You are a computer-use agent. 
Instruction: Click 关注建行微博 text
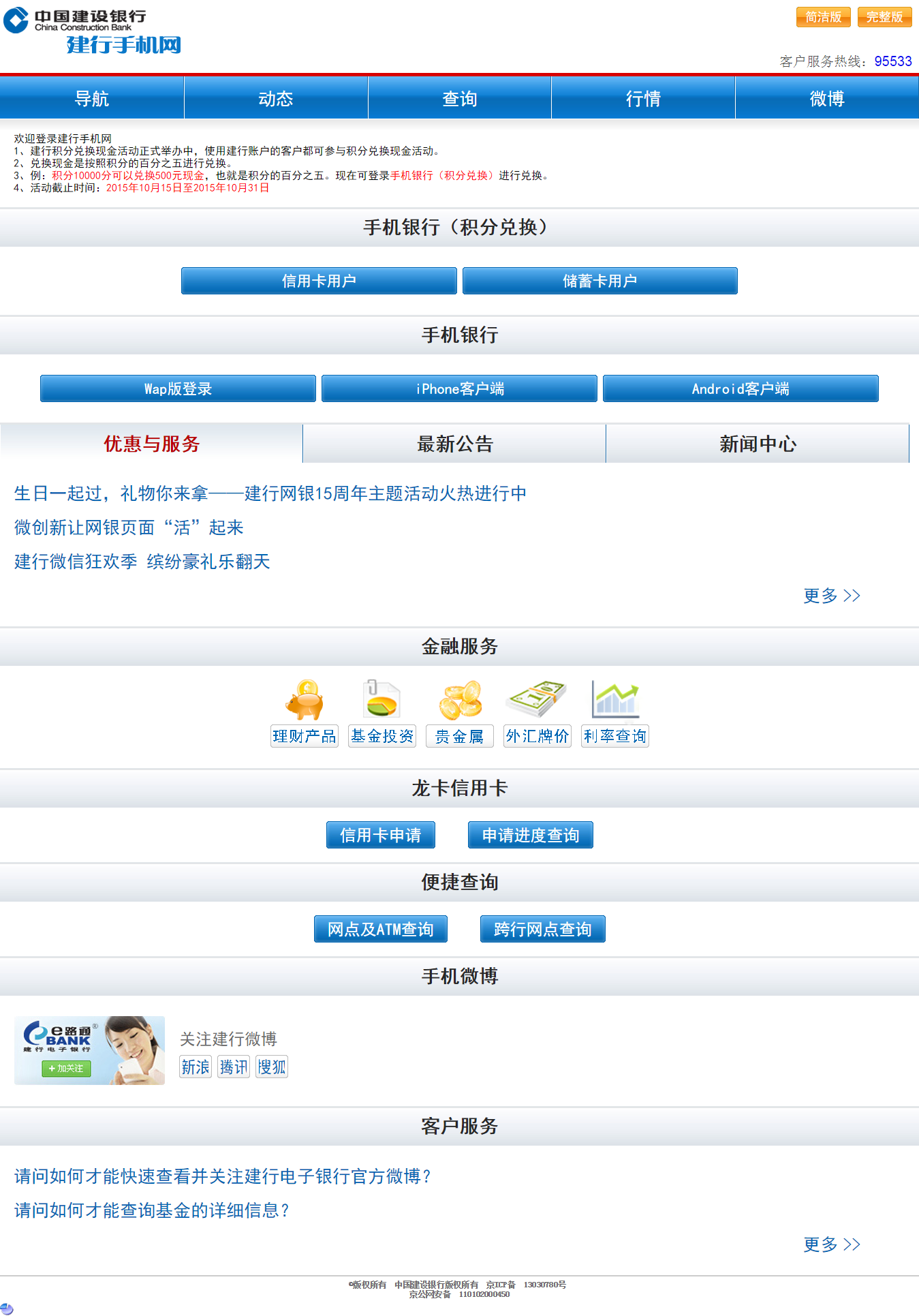pyautogui.click(x=228, y=1039)
